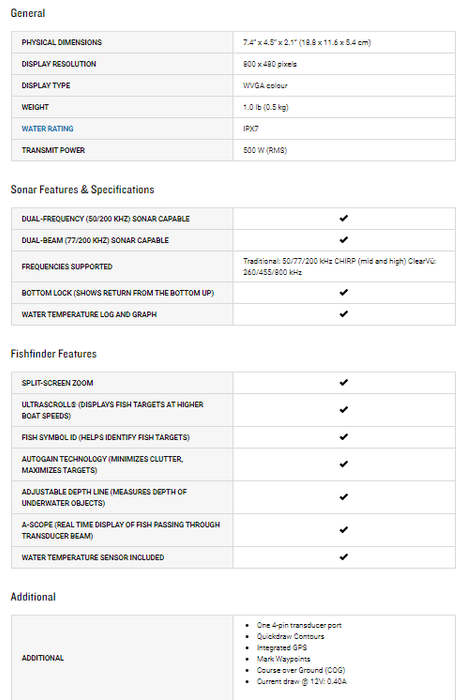Click the Adjustable Depth Line checkmark
Image resolution: width=466 pixels, height=700 pixels.
point(343,497)
